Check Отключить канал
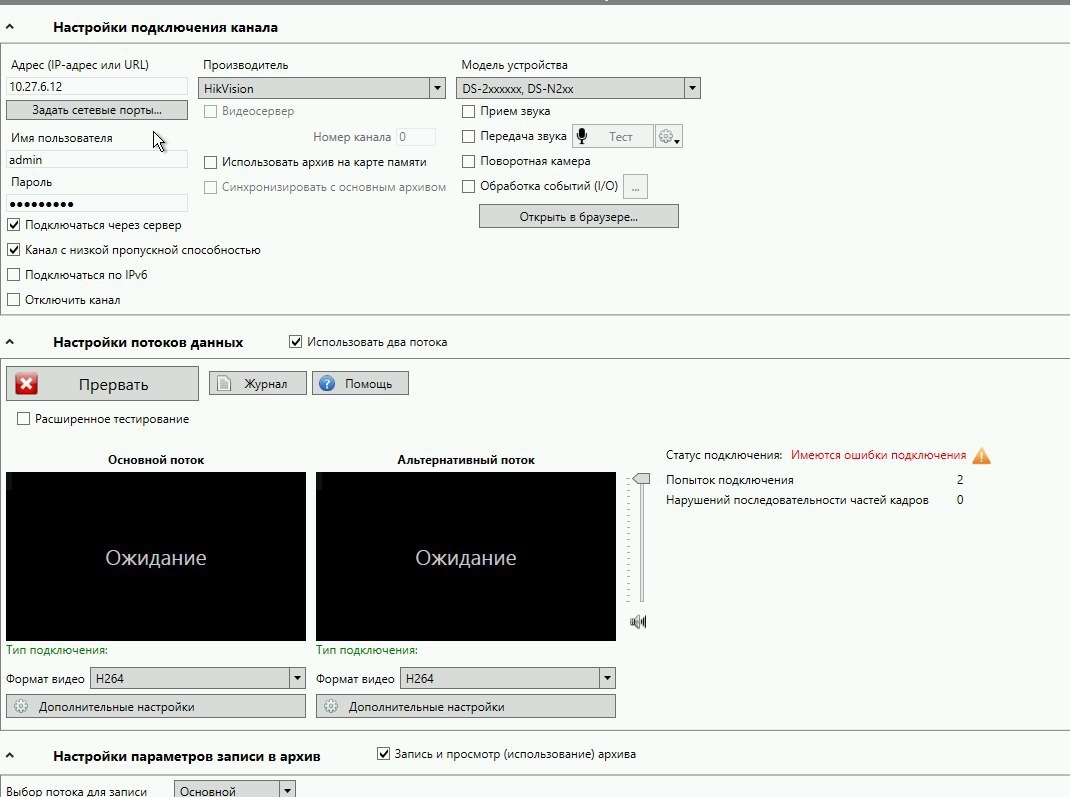 pos(14,300)
